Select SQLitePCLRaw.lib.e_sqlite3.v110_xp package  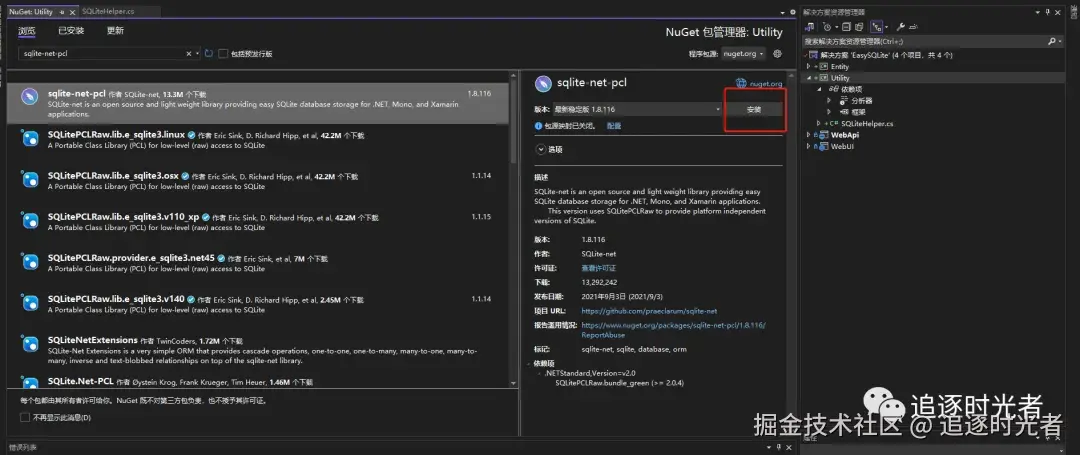point(258,222)
